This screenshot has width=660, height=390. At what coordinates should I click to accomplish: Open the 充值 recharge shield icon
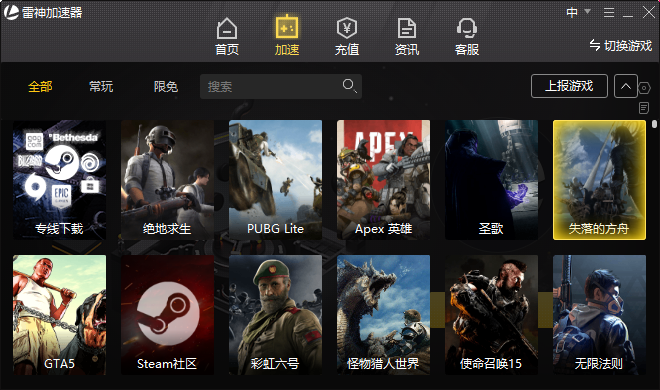coord(347,28)
